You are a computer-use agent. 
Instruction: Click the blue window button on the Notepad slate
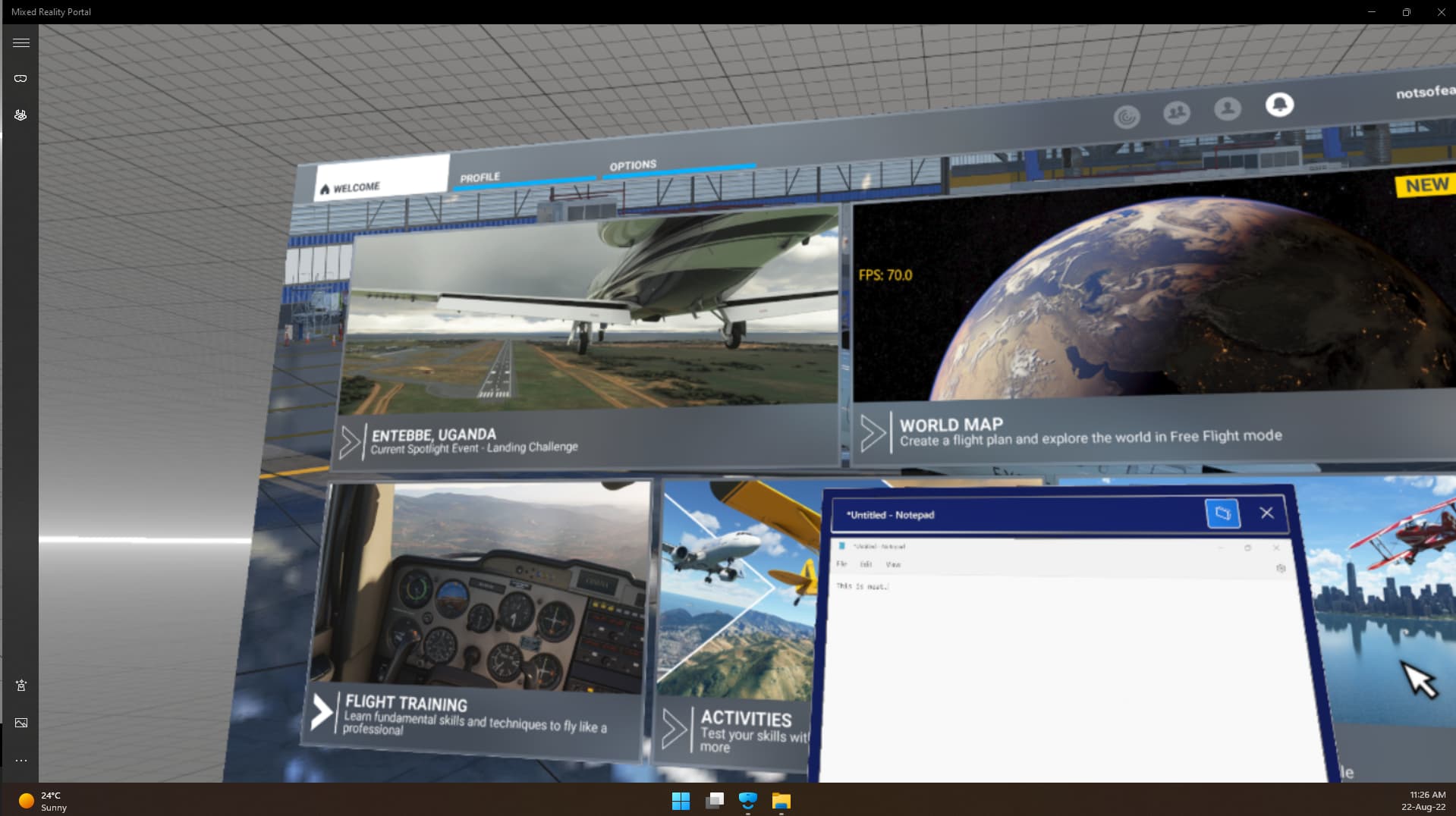pyautogui.click(x=1222, y=513)
